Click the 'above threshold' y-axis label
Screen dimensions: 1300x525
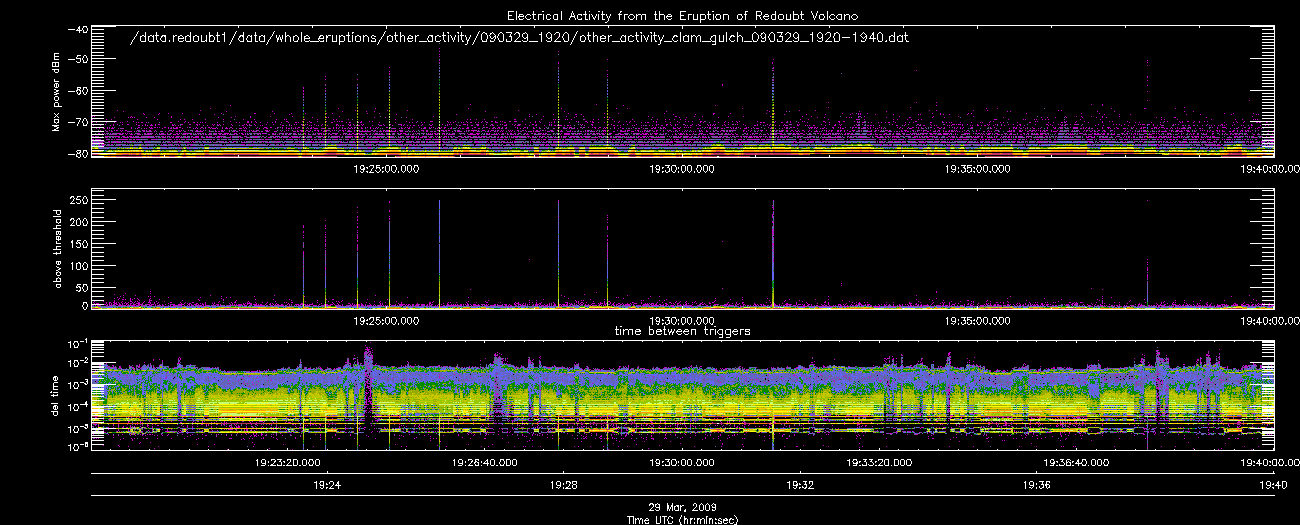[57, 248]
